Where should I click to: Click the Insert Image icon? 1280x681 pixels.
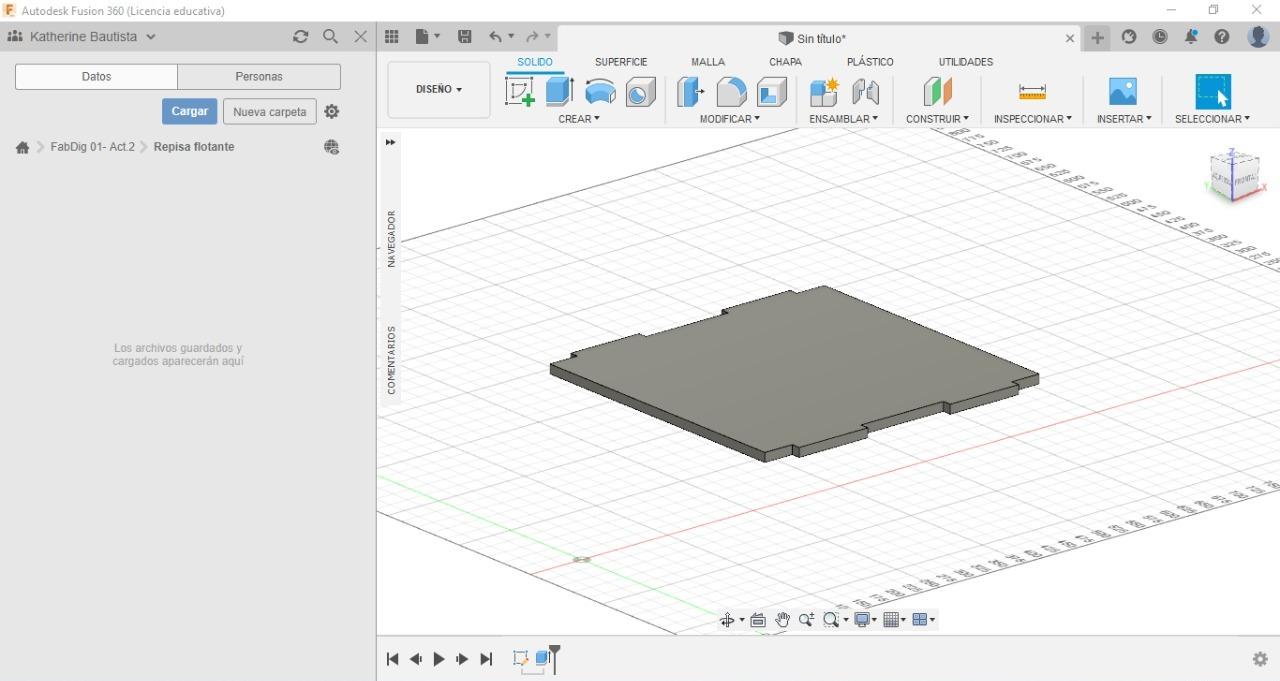click(1123, 92)
